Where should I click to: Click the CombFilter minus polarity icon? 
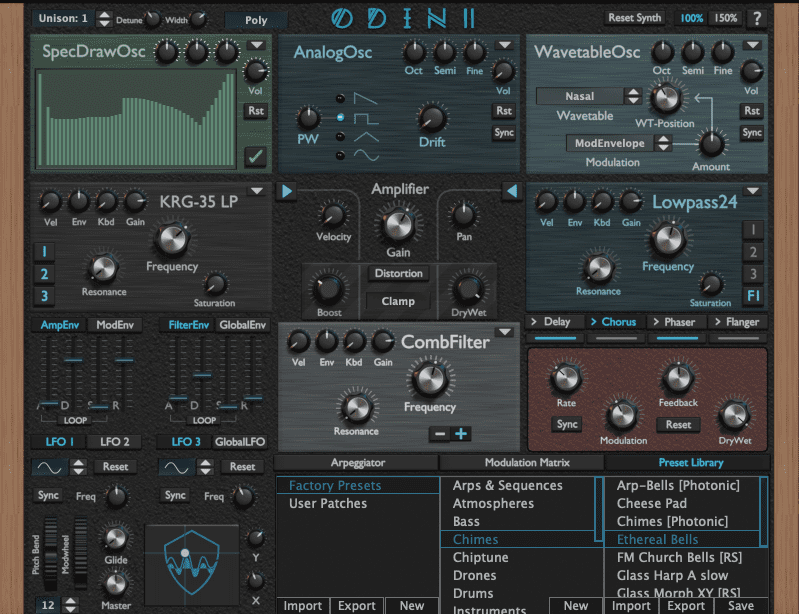click(x=440, y=434)
